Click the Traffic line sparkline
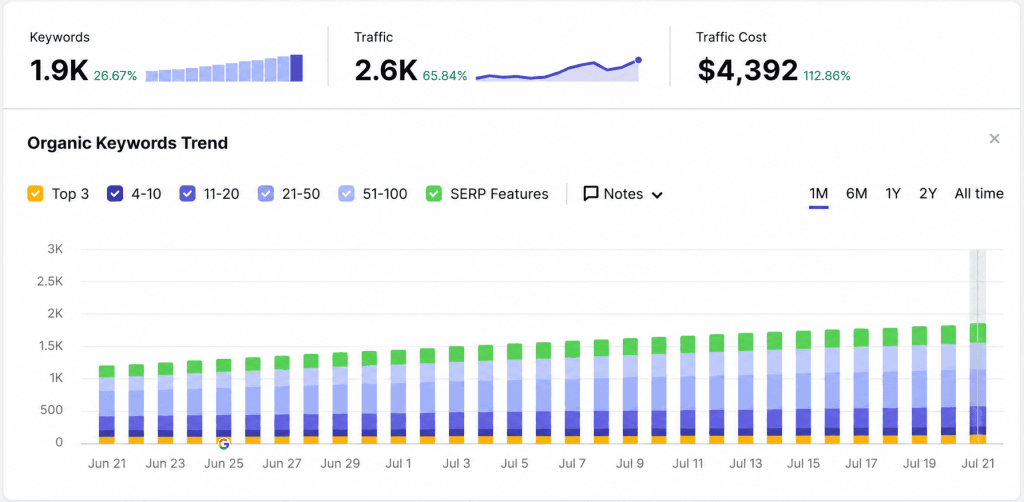The height and width of the screenshot is (502, 1024). coord(558,70)
